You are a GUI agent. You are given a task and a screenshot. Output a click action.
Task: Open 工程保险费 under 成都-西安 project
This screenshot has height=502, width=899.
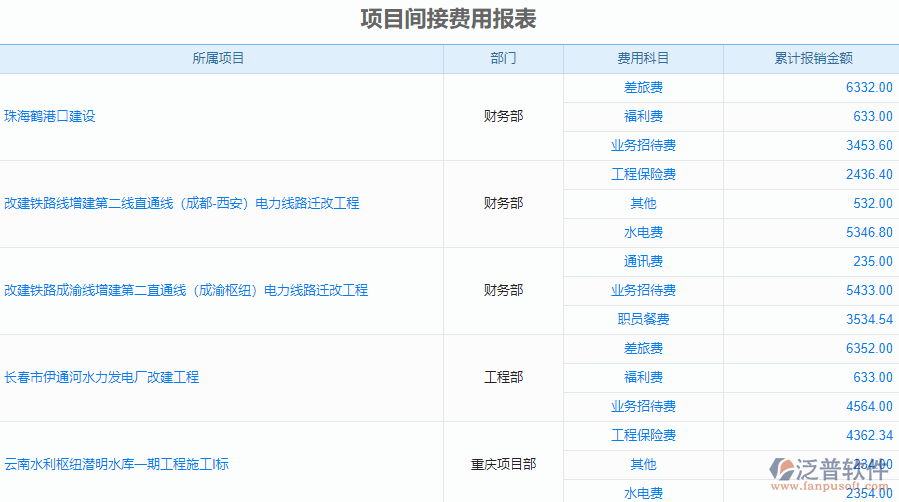[x=643, y=174]
